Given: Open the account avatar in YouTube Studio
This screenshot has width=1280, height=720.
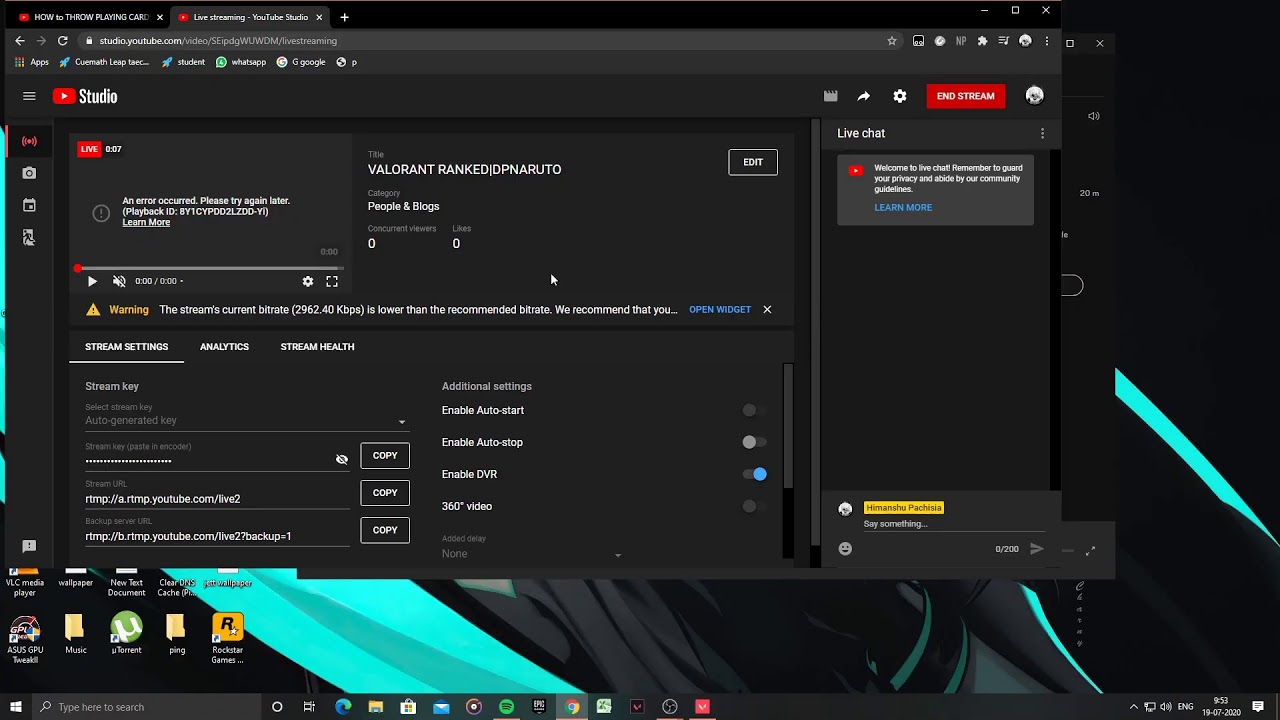Looking at the screenshot, I should tap(1035, 96).
